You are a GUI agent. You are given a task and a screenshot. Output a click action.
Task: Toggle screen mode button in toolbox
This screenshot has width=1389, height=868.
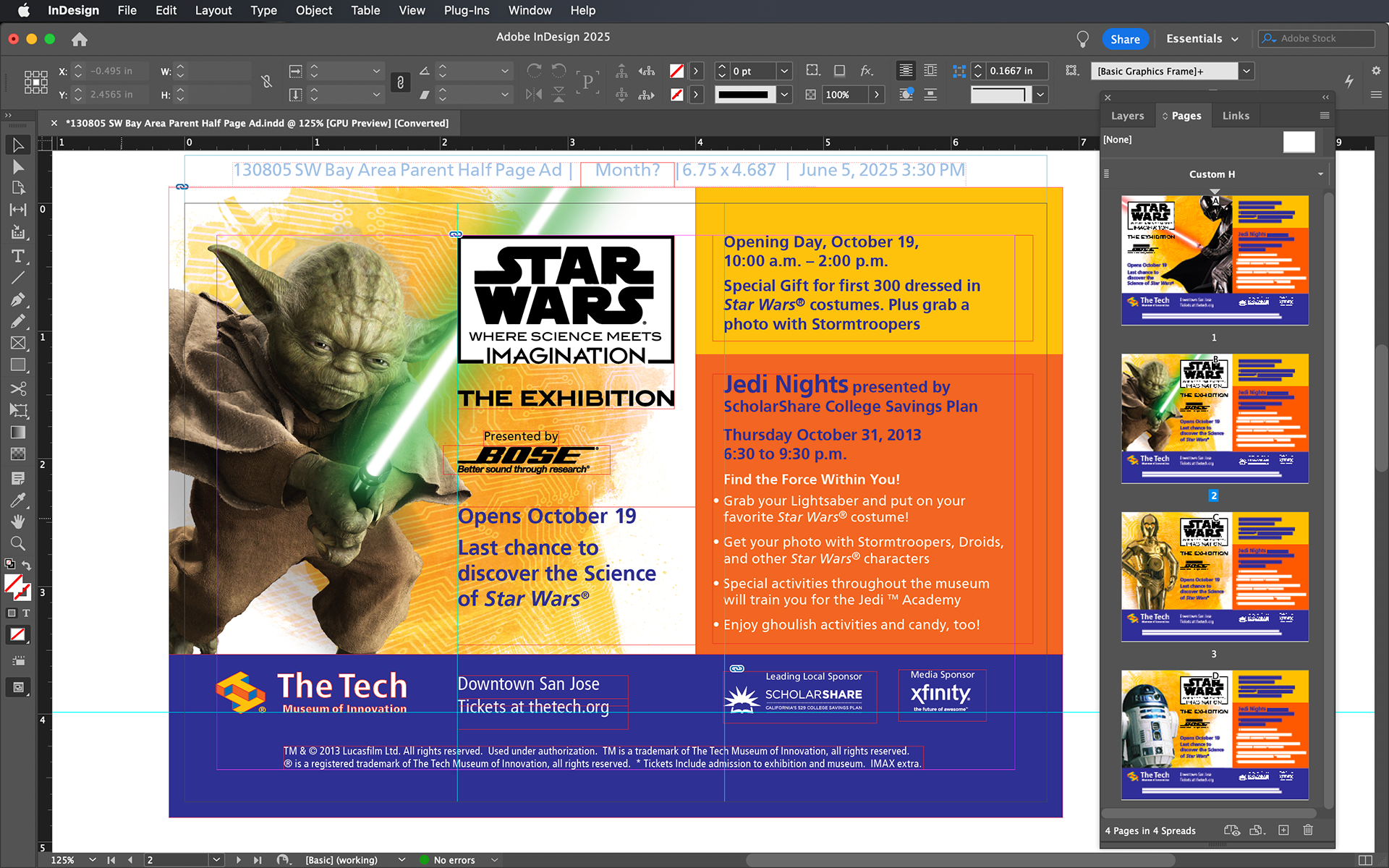(x=18, y=687)
